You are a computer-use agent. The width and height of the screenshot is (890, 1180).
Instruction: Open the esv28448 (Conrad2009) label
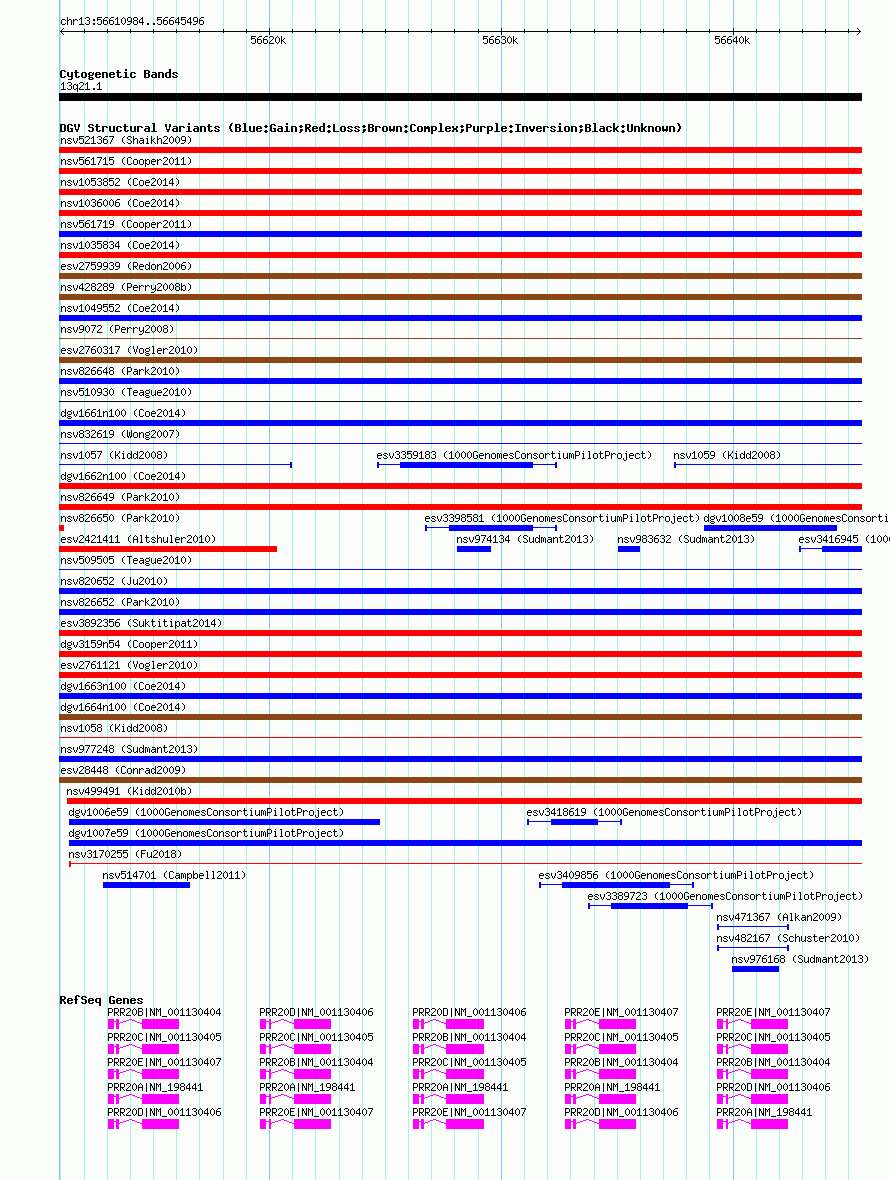click(123, 771)
